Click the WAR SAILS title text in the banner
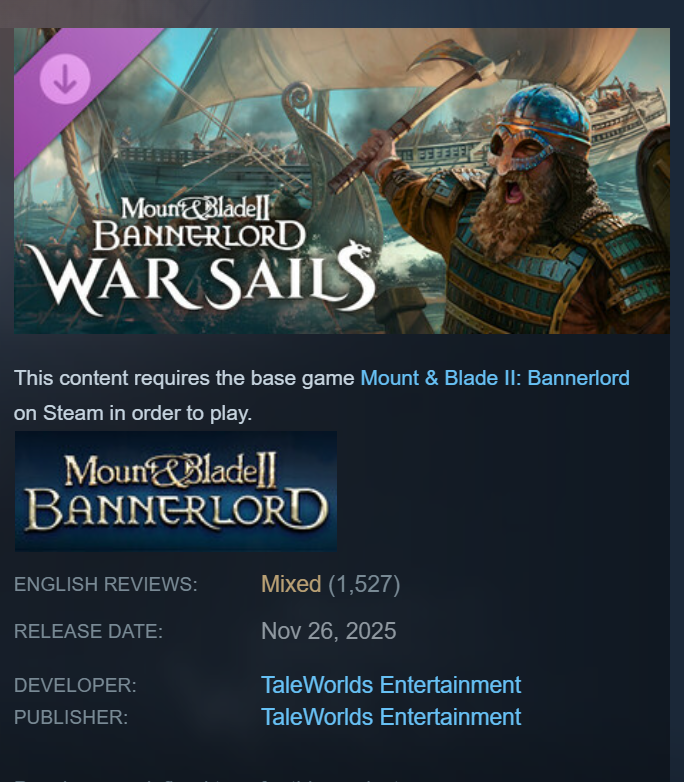 click(200, 279)
